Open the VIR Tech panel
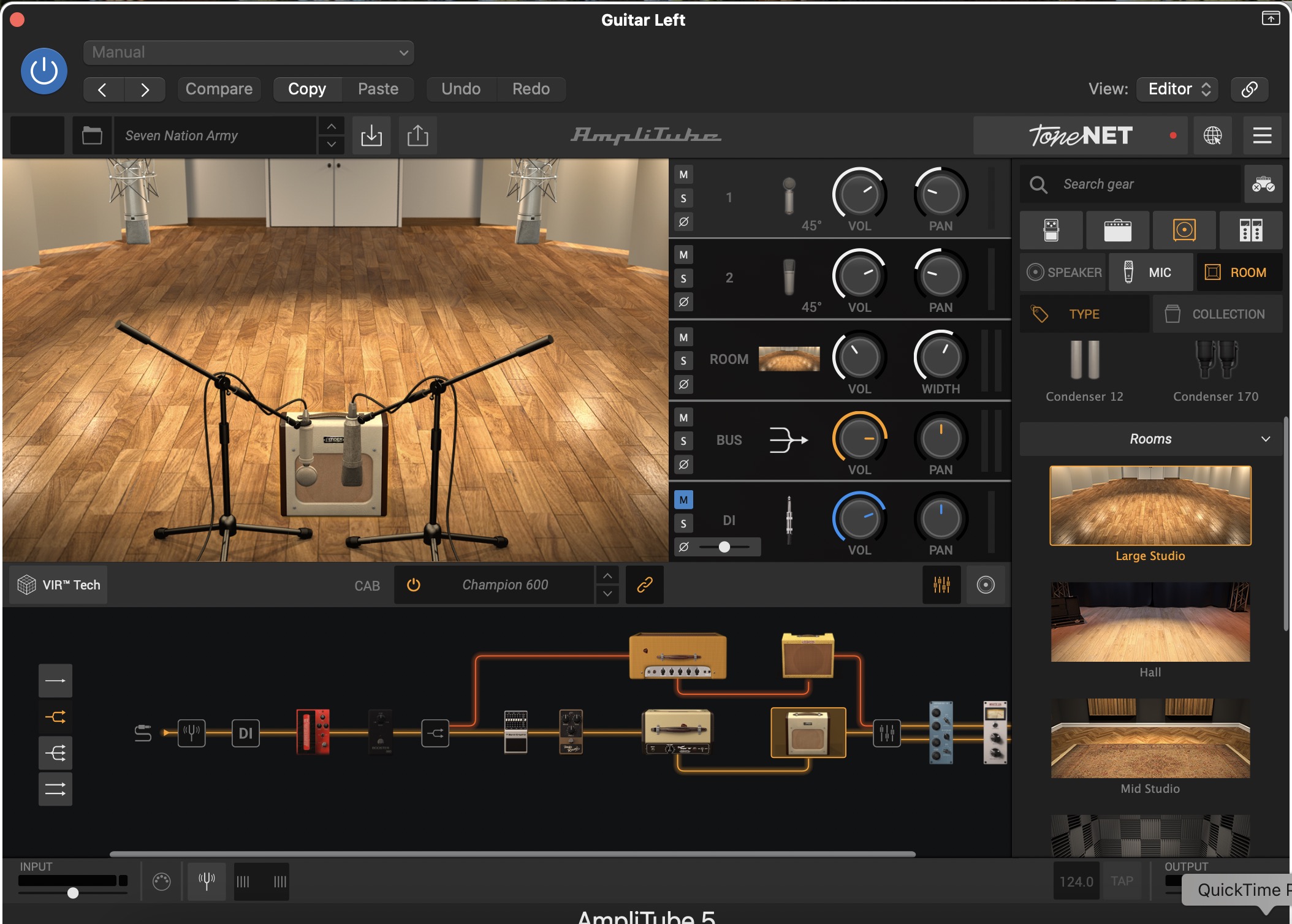1292x924 pixels. click(x=59, y=585)
